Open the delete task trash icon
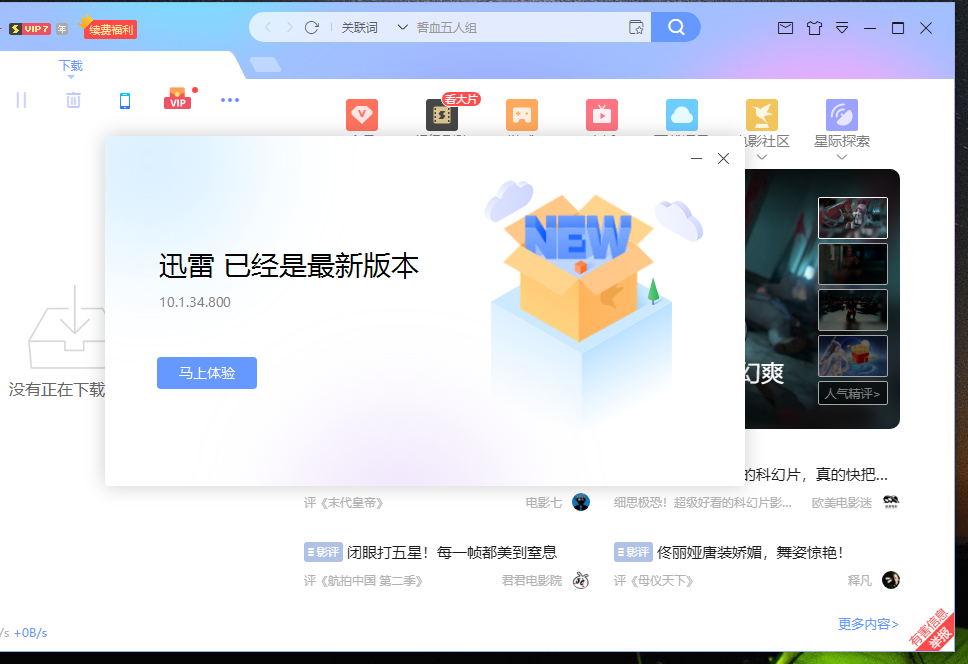This screenshot has width=968, height=664. 71,100
